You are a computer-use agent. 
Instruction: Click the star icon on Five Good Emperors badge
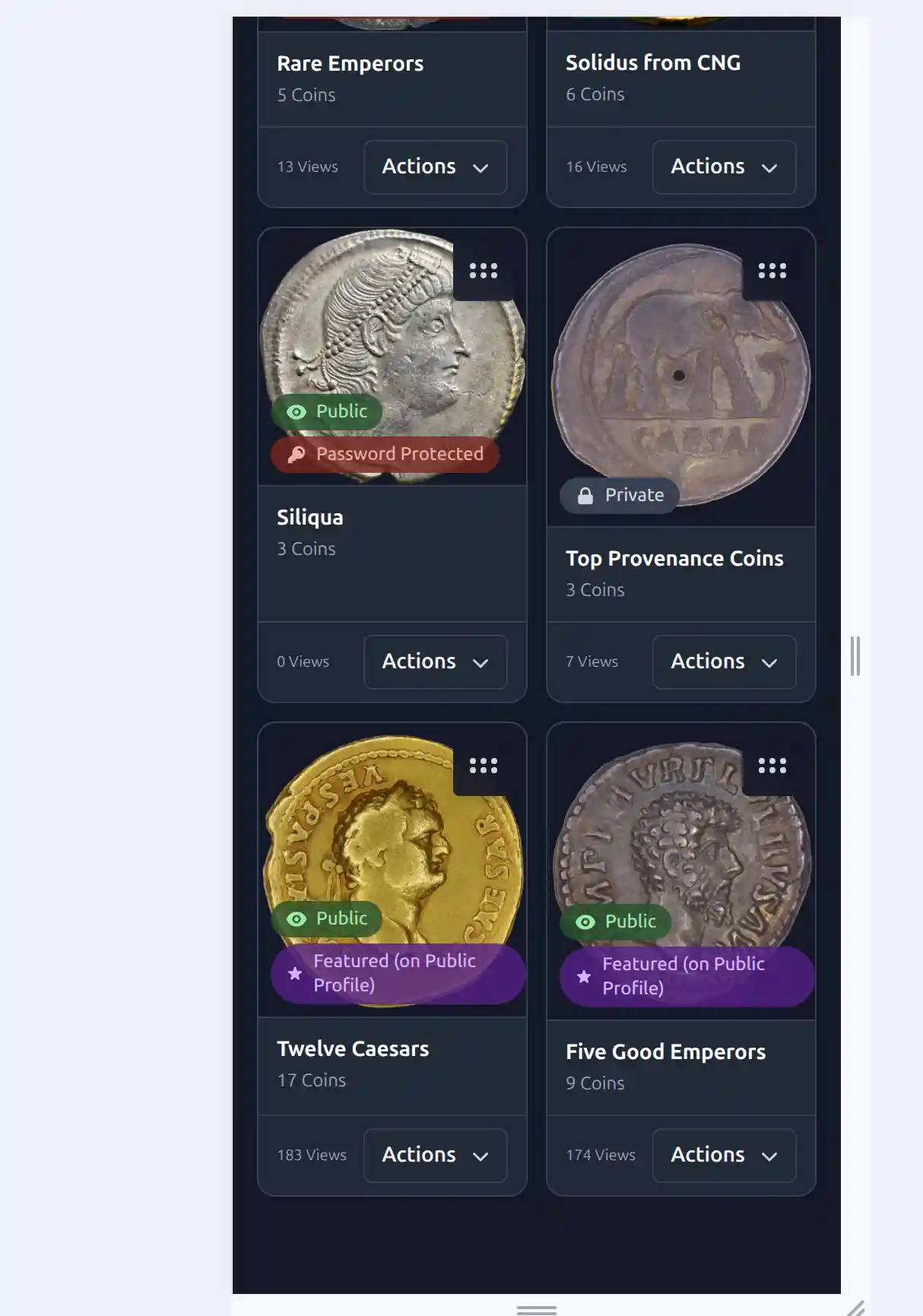[x=584, y=976]
